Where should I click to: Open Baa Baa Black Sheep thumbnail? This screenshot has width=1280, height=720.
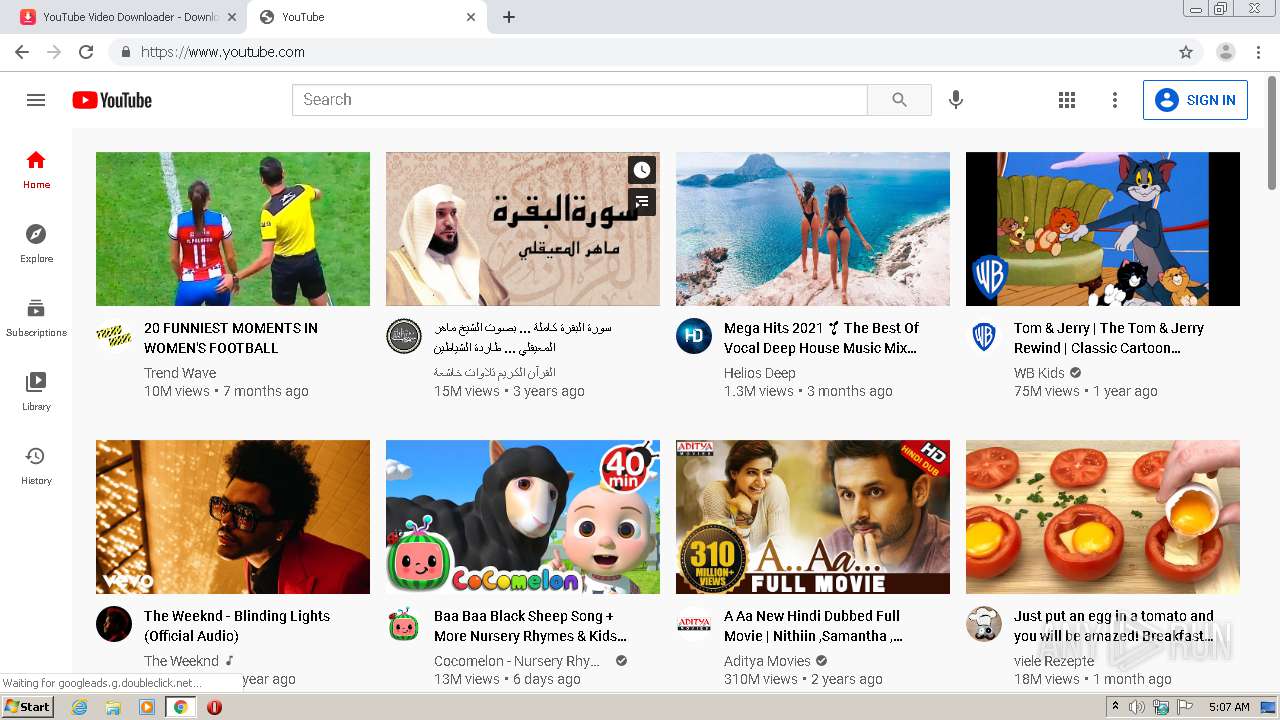tap(523, 517)
